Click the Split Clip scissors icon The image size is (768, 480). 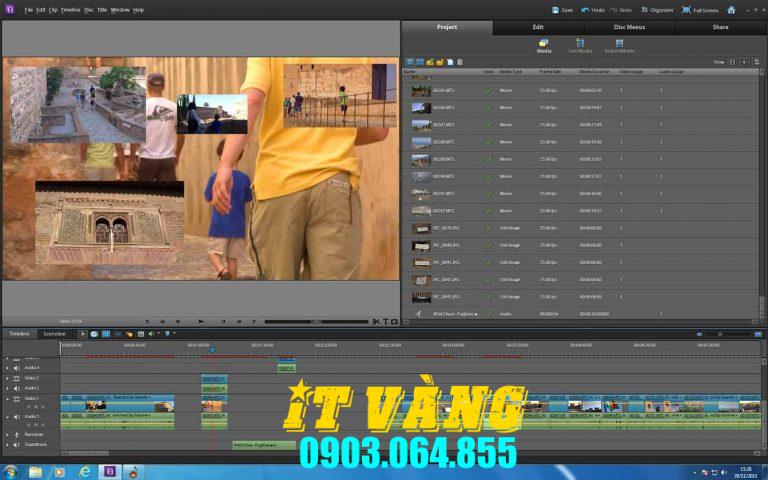(x=376, y=322)
